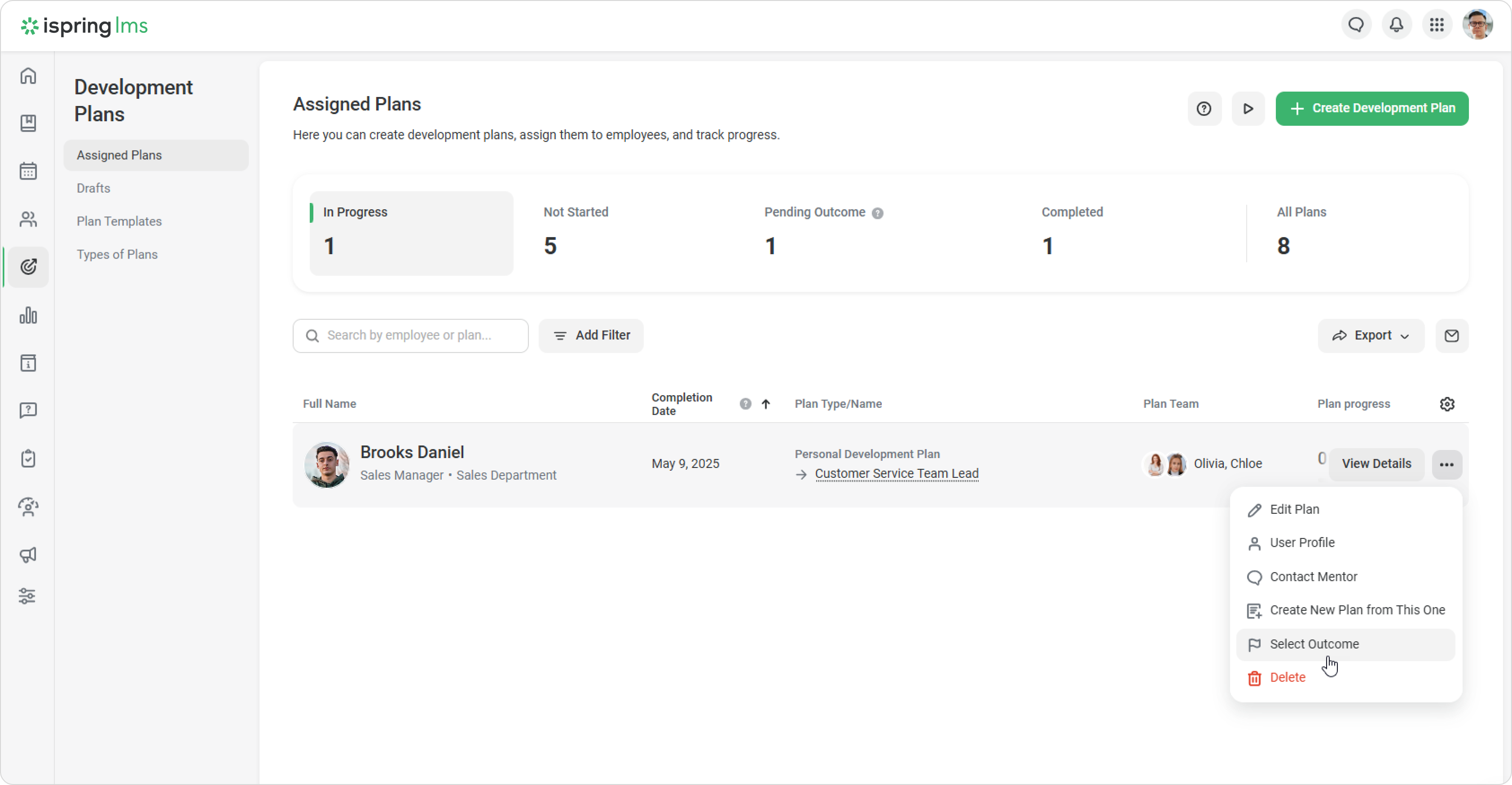Open Customer Service Team Lead link

896,474
